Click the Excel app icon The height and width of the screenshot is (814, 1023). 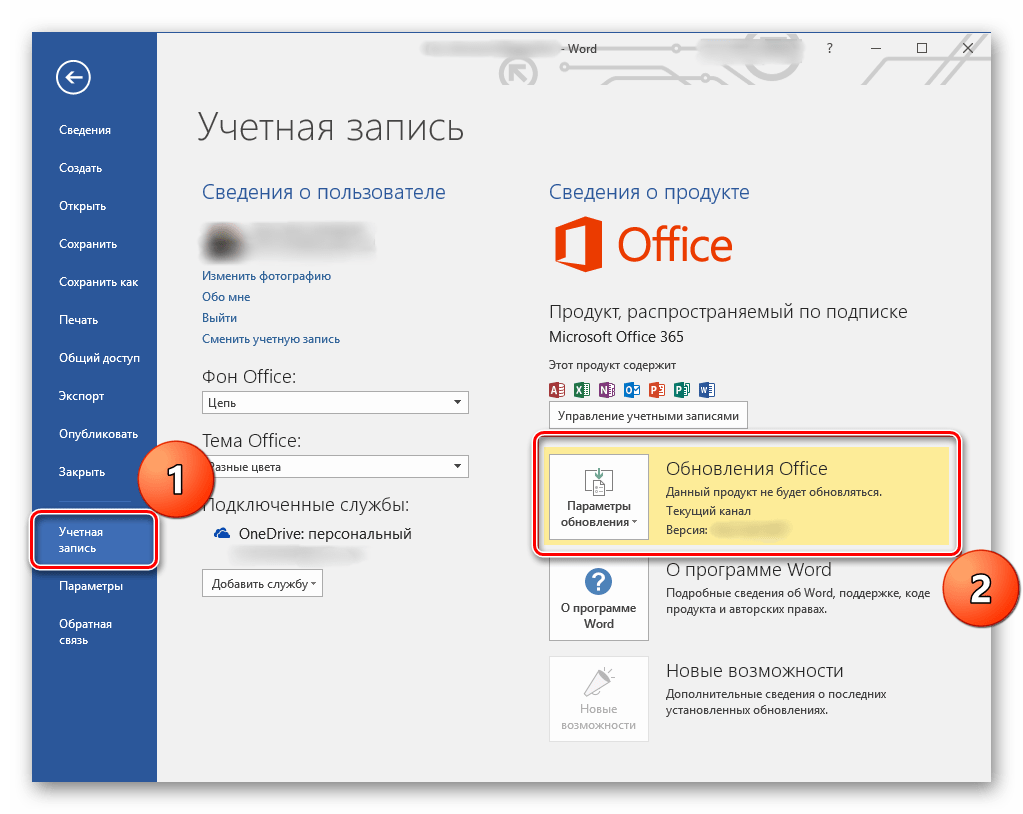click(581, 390)
